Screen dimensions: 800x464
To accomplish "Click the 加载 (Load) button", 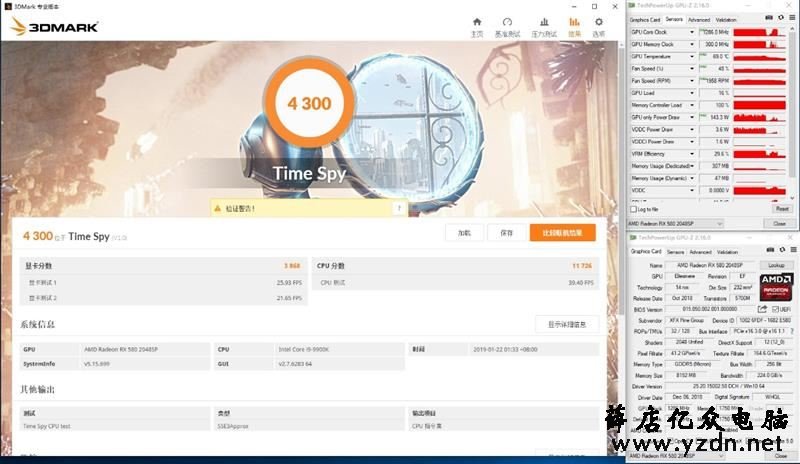I will [x=464, y=233].
